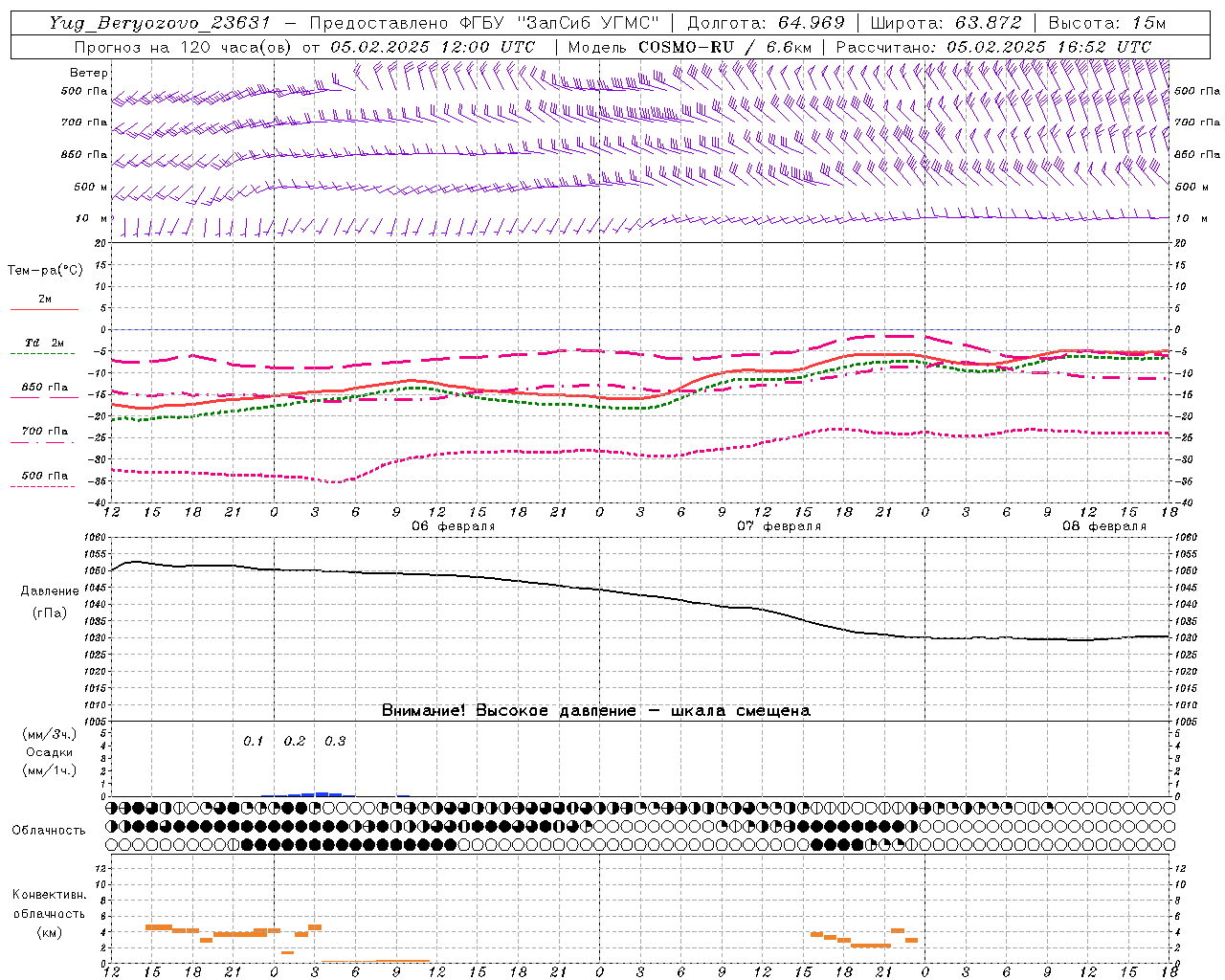Click the '07 февраля' date label
The height and width of the screenshot is (980, 1225).
pyautogui.click(x=778, y=526)
